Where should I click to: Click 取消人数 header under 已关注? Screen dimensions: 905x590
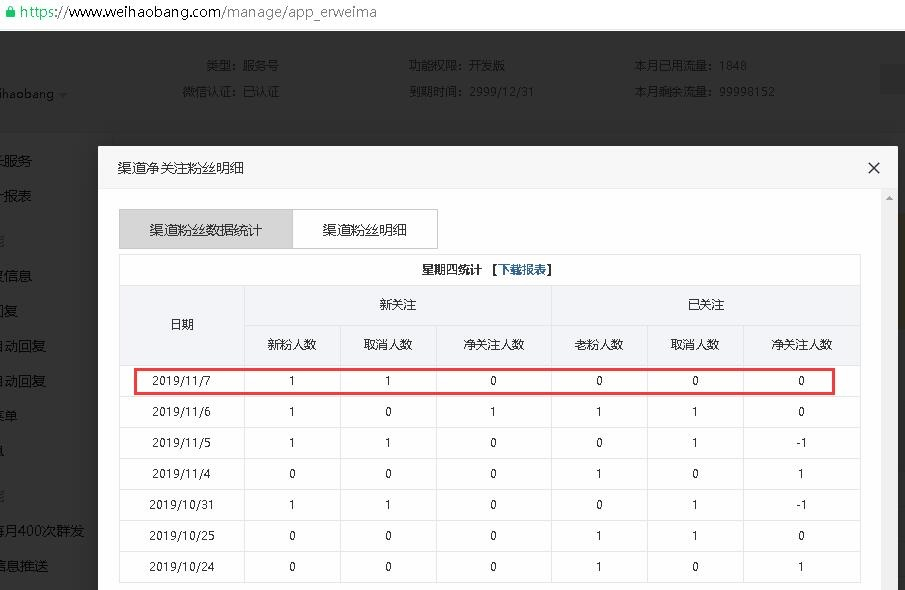pyautogui.click(x=695, y=345)
